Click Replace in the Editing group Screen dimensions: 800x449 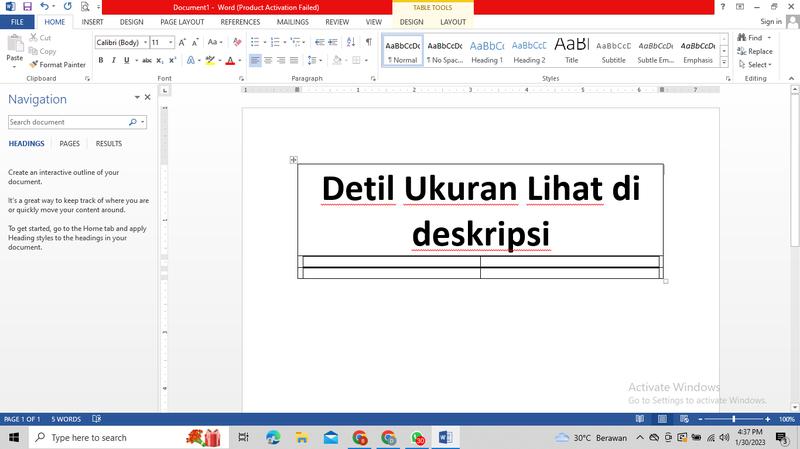click(x=755, y=51)
